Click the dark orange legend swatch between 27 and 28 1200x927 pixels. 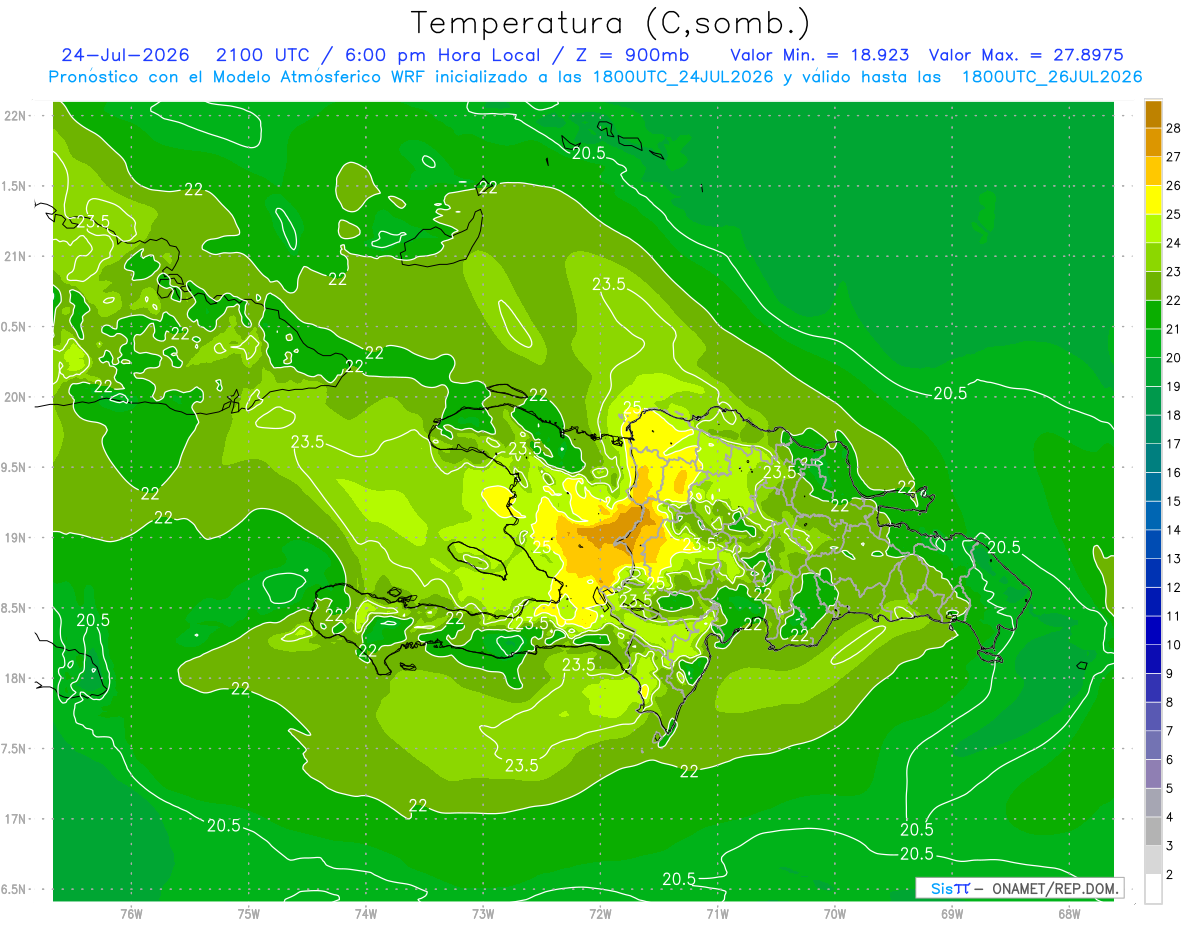[x=1153, y=143]
